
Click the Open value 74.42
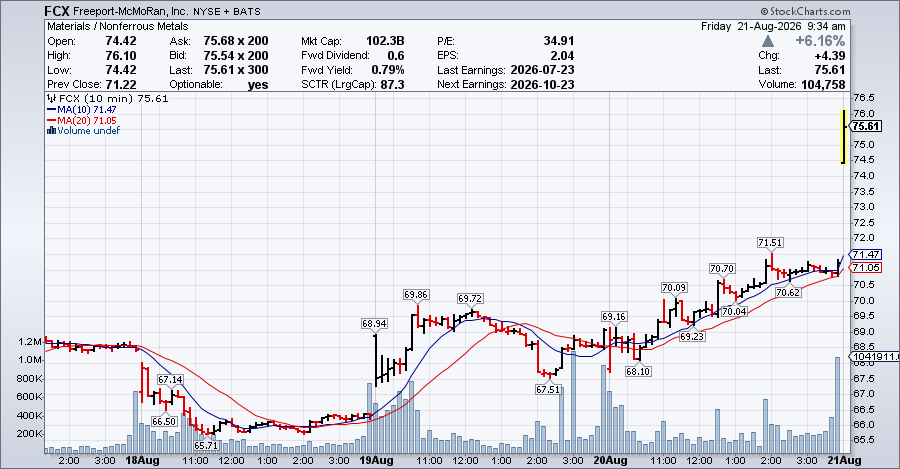tap(121, 41)
